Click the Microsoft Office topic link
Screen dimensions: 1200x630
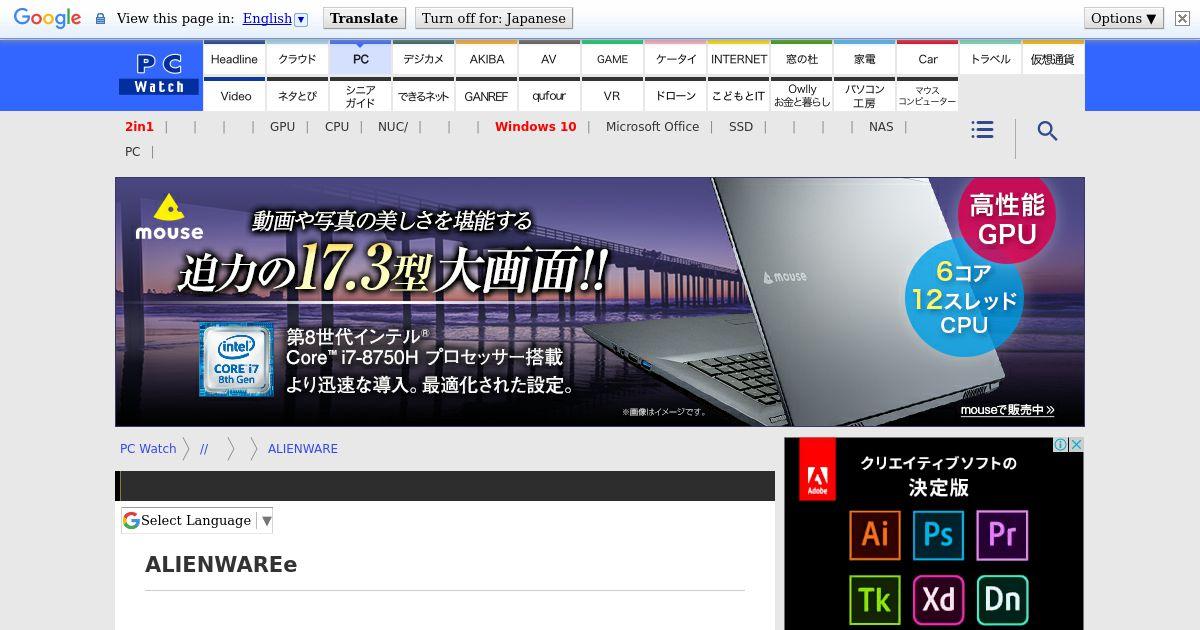coord(652,127)
